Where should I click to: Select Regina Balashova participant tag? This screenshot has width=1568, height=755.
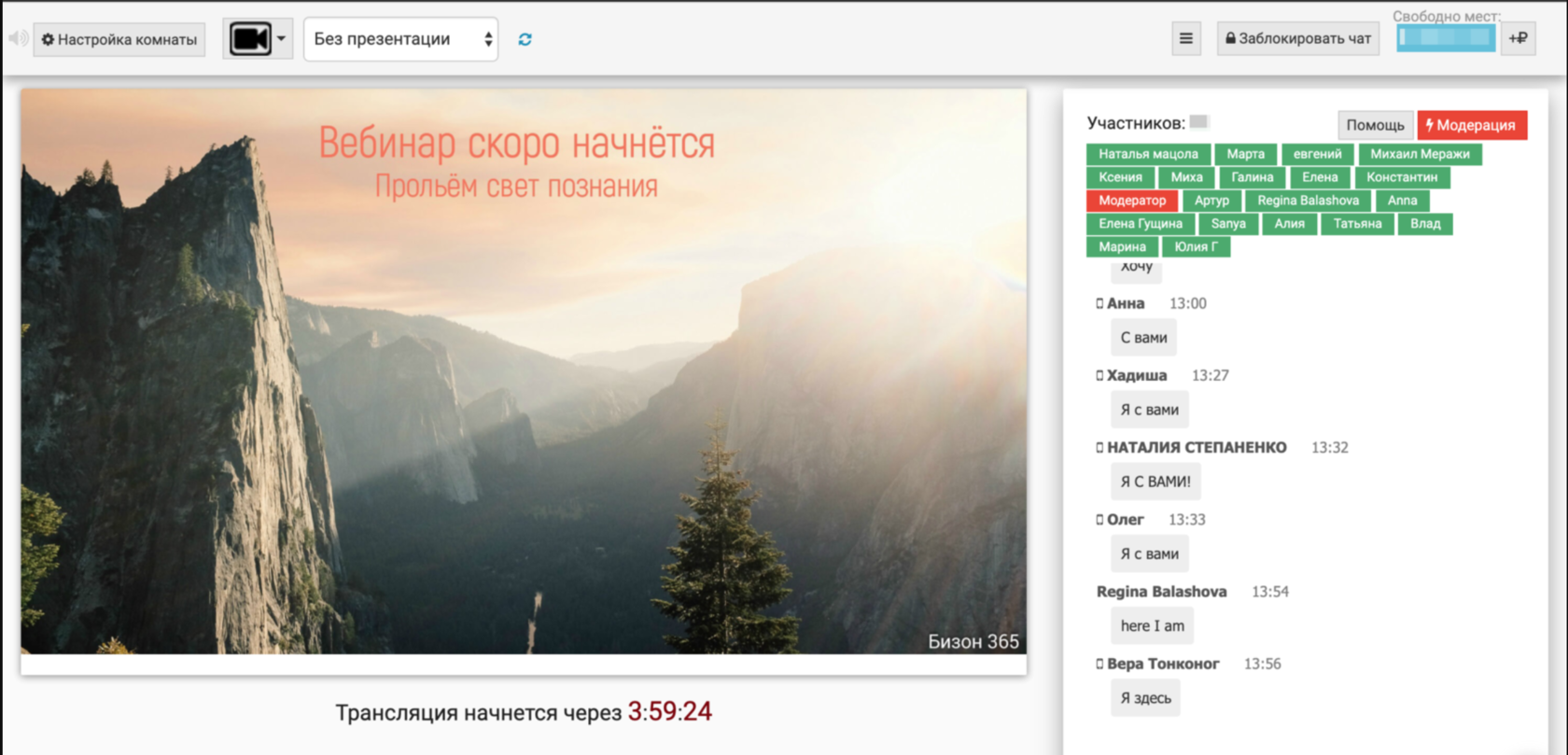1308,201
